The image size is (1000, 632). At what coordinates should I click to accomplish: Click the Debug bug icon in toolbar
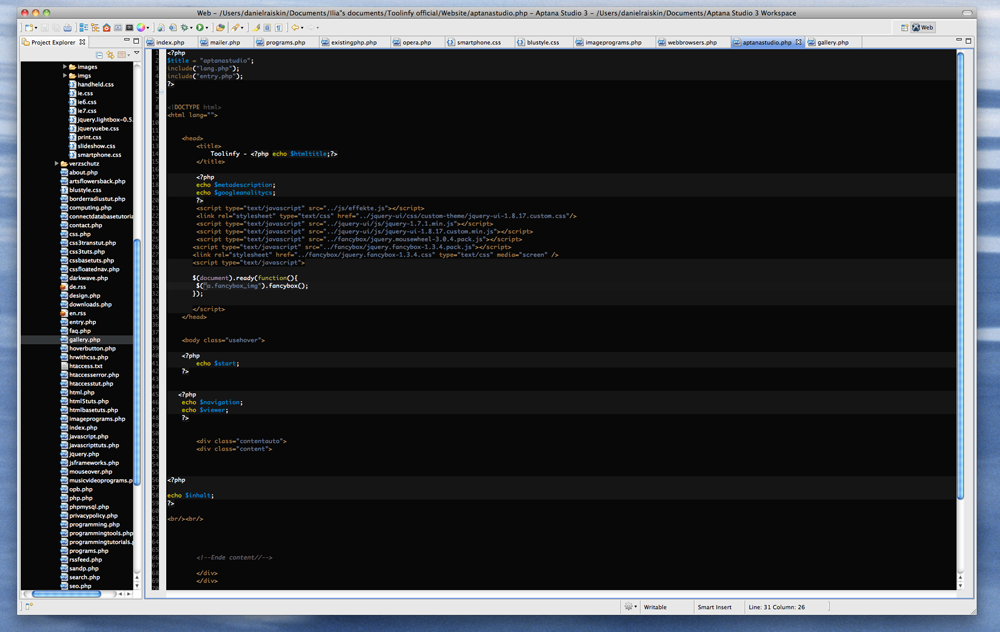185,28
